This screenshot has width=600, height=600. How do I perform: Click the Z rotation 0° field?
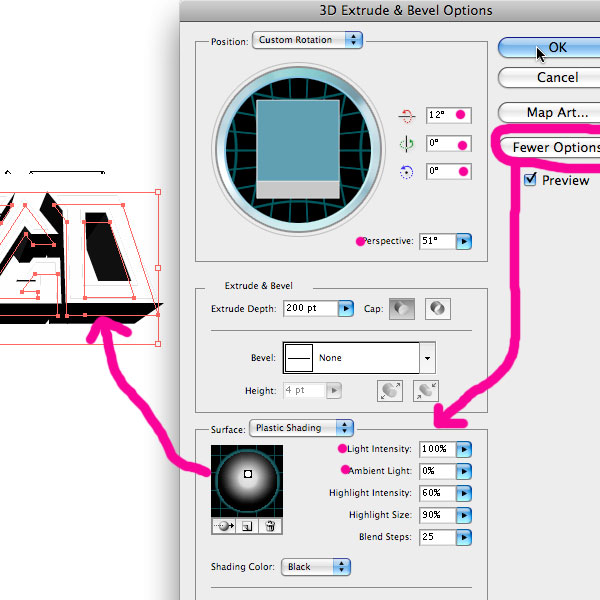point(449,171)
